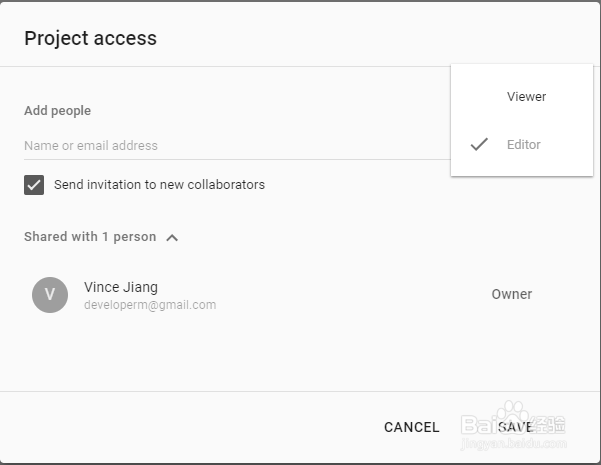Click the blank area left of Viewer option
This screenshot has width=601, height=465.
click(479, 97)
